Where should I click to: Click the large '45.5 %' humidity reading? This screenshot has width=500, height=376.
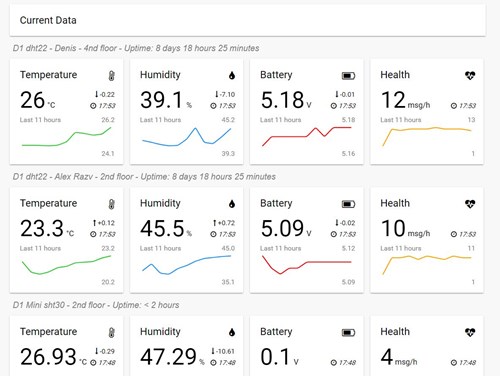click(166, 229)
